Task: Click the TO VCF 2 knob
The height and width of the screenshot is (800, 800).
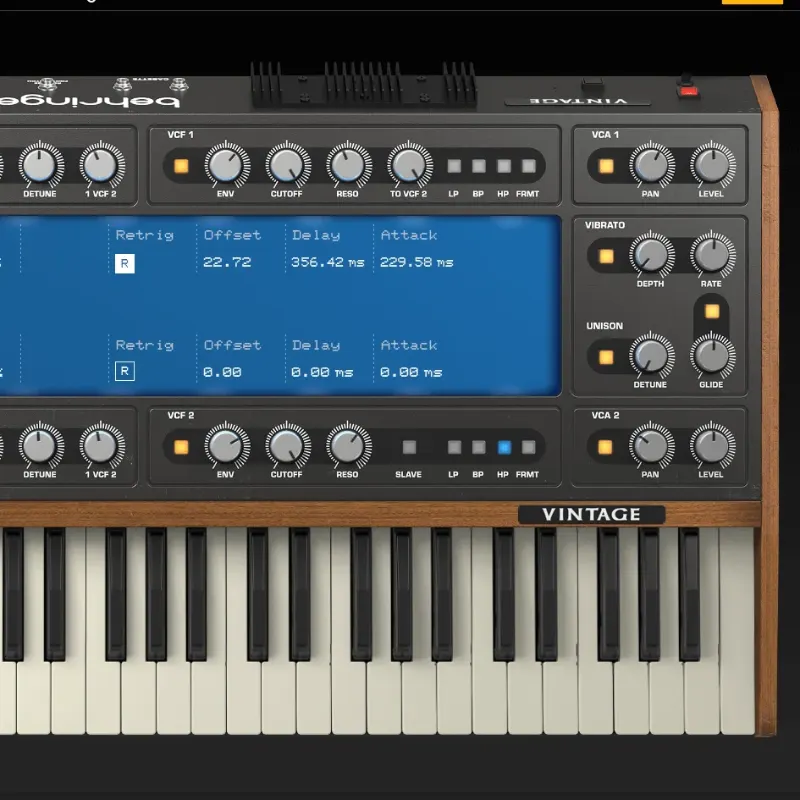Action: [409, 165]
